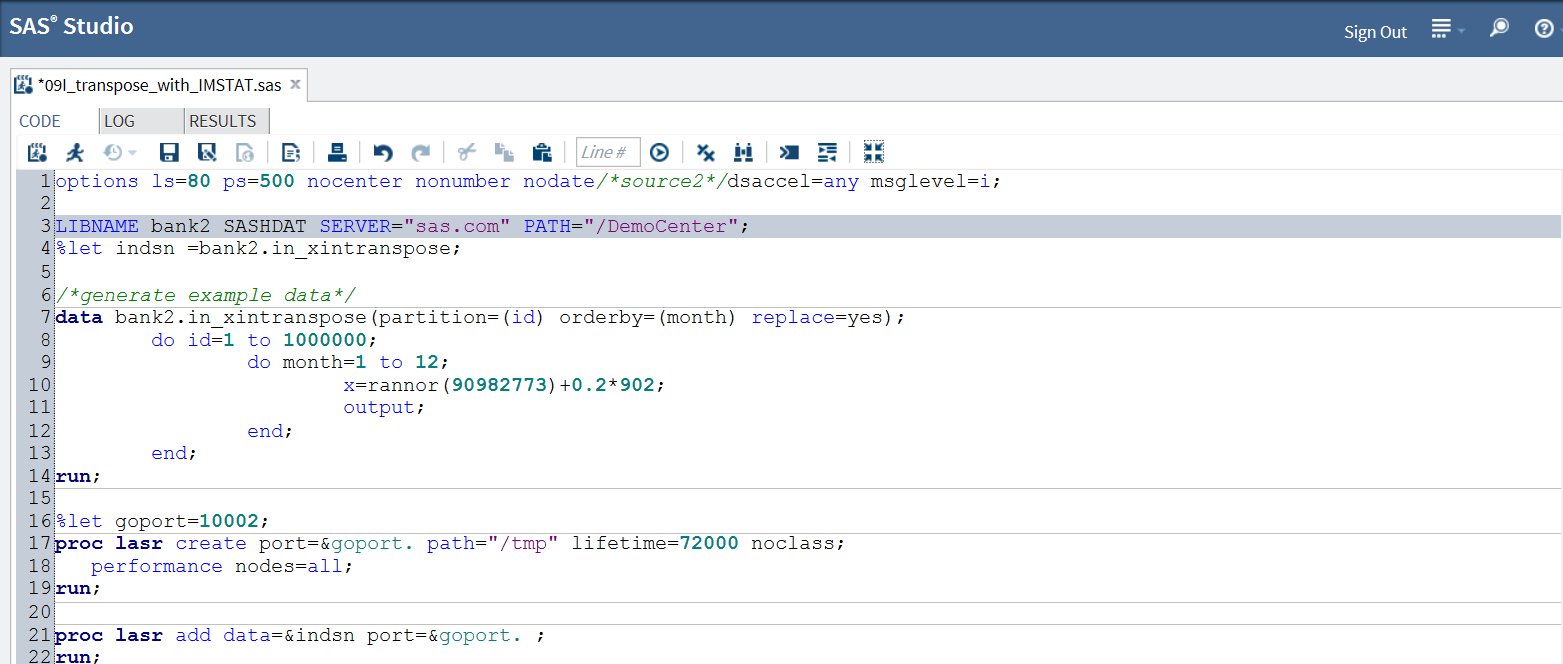The height and width of the screenshot is (664, 1563).
Task: Click 'proc lasr add data' line 21
Action: point(300,635)
